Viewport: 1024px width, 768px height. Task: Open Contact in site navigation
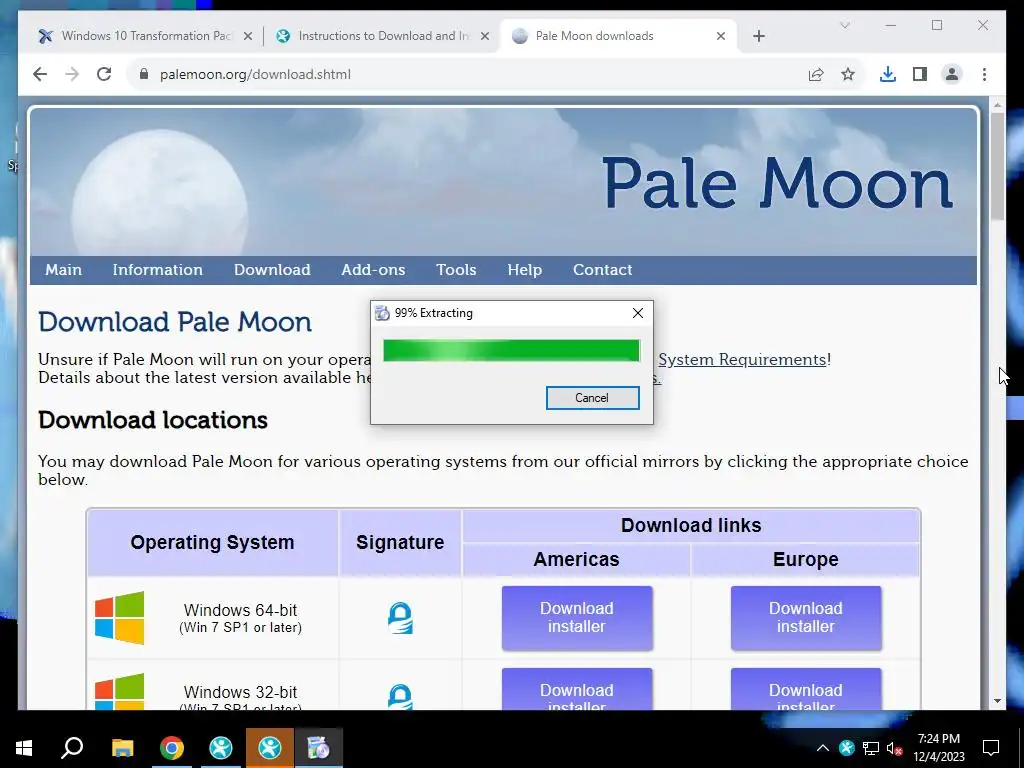point(602,270)
